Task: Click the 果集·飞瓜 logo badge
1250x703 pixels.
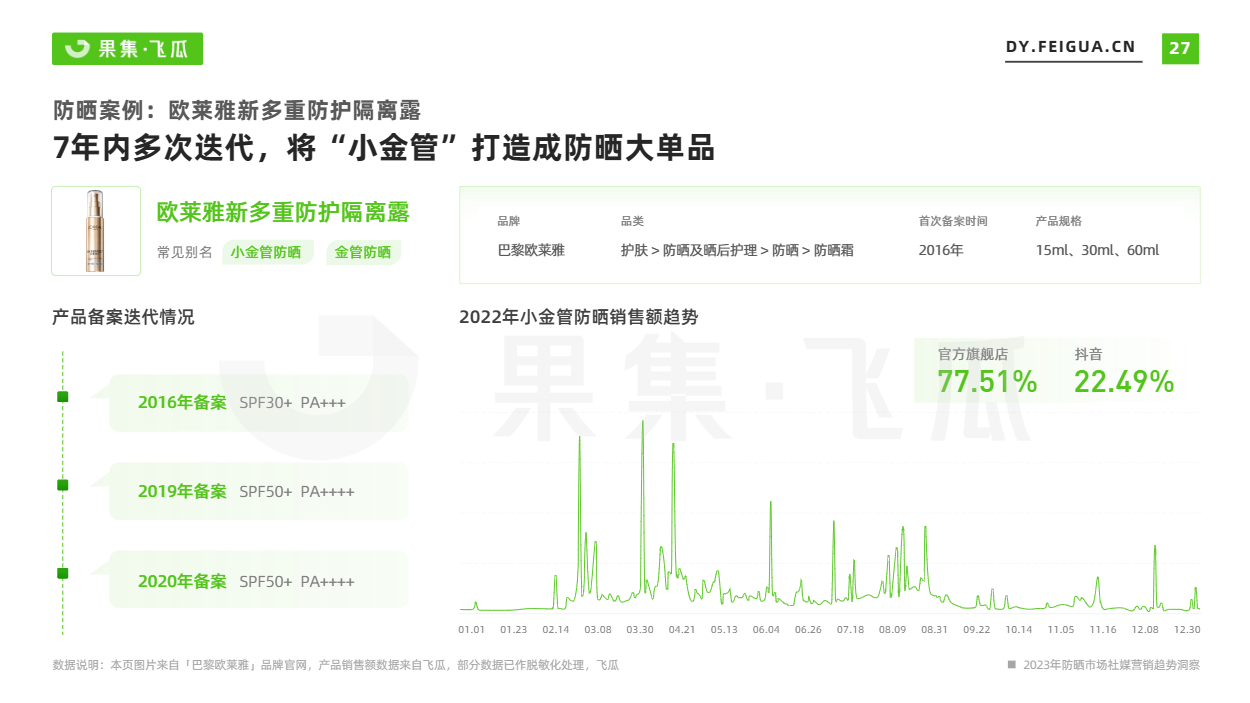Action: point(127,48)
